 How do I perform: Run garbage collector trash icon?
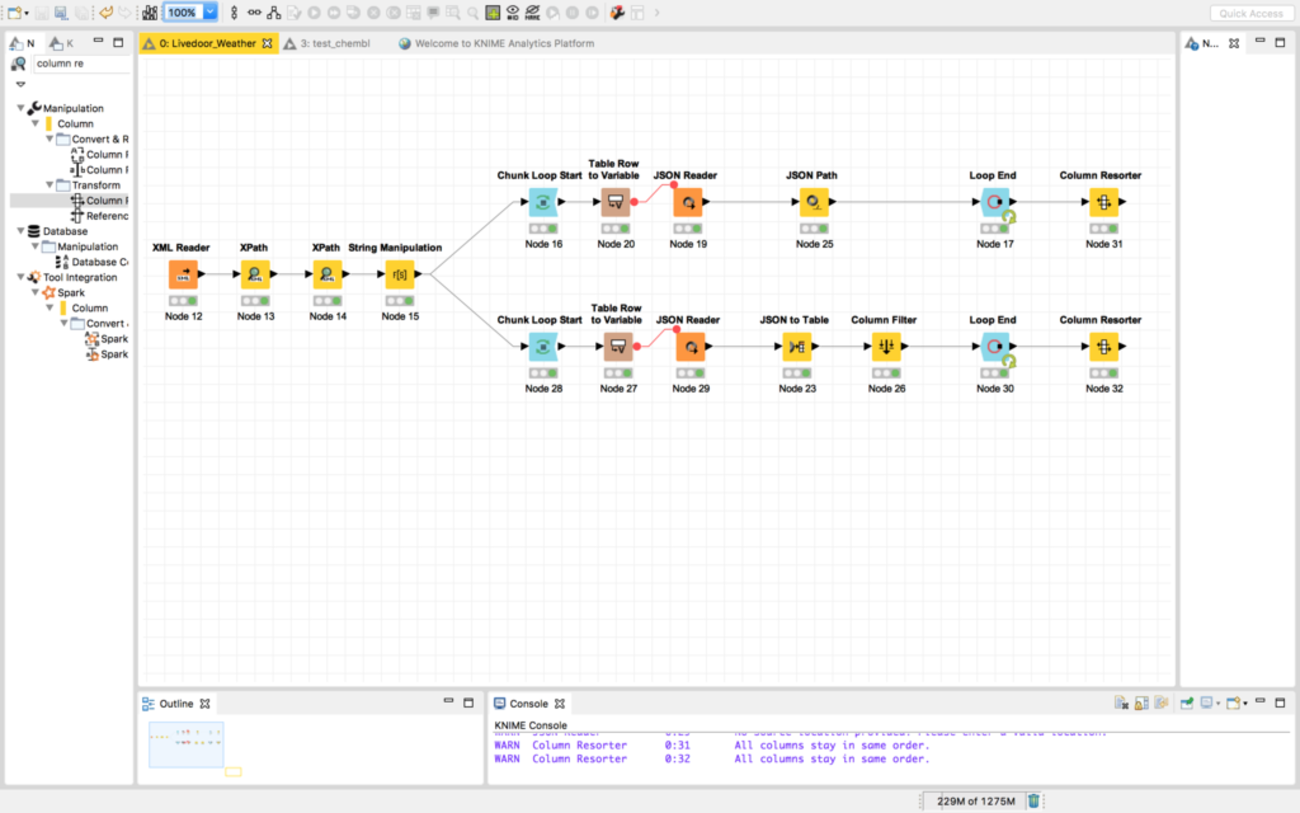[x=1034, y=801]
